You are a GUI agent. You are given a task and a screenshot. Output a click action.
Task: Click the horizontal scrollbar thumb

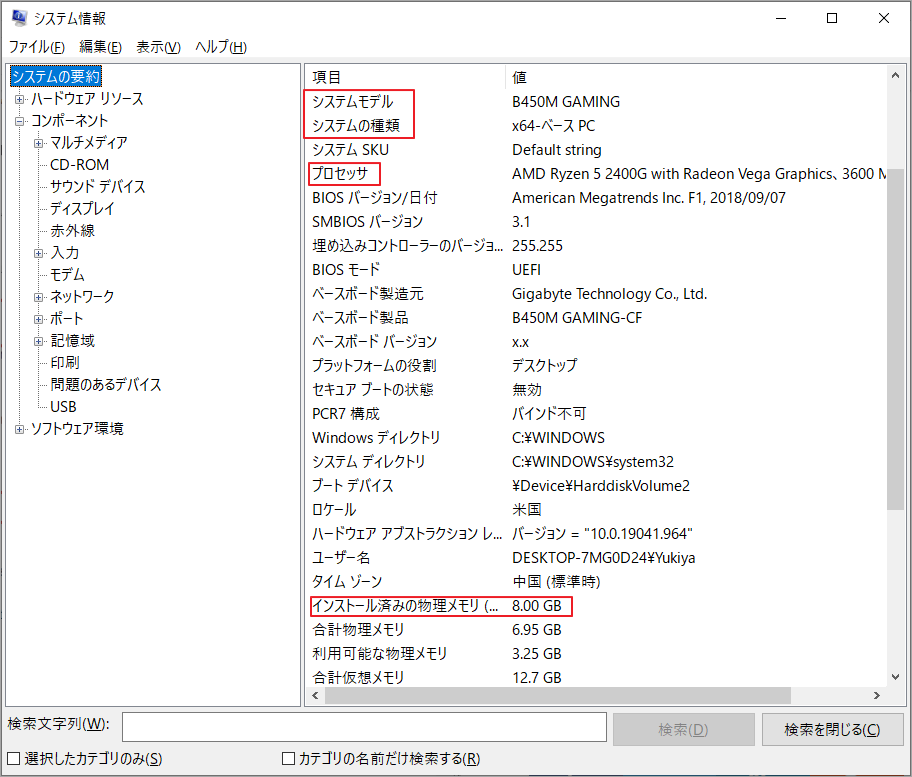[x=557, y=696]
